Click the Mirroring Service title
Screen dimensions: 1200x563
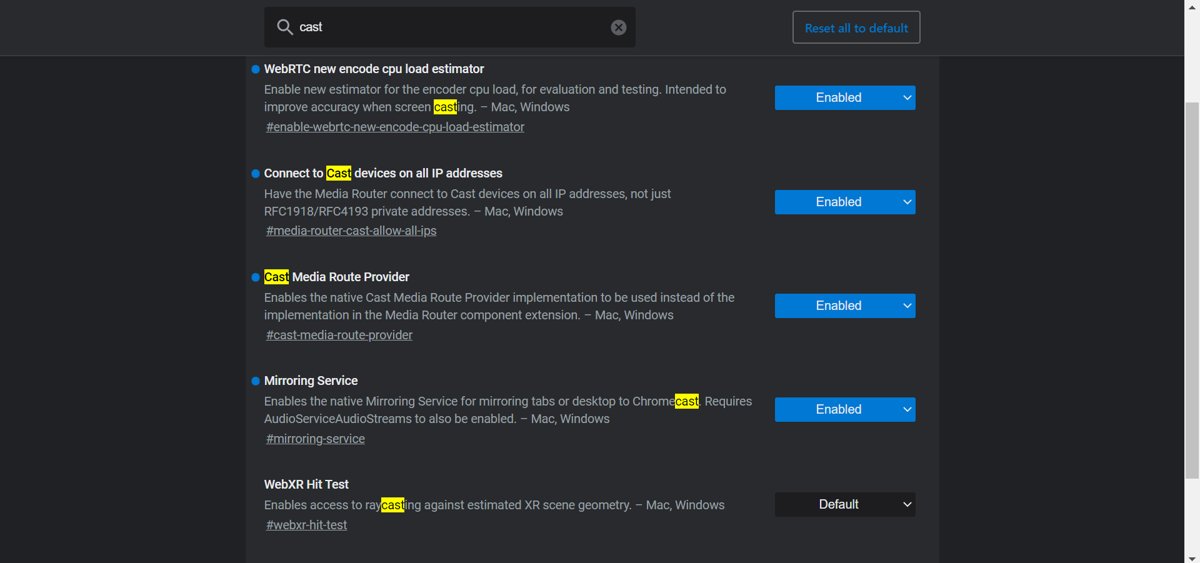[311, 381]
